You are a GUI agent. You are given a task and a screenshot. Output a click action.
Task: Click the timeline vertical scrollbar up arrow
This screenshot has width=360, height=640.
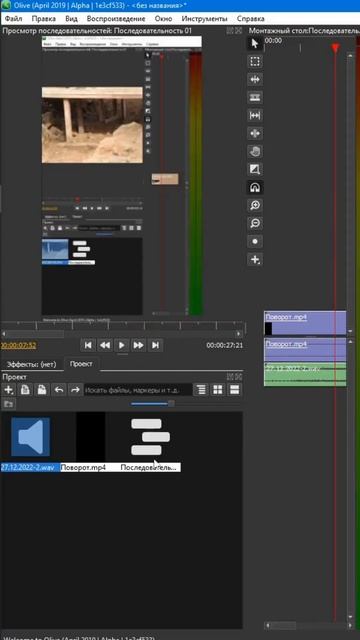(x=350, y=57)
